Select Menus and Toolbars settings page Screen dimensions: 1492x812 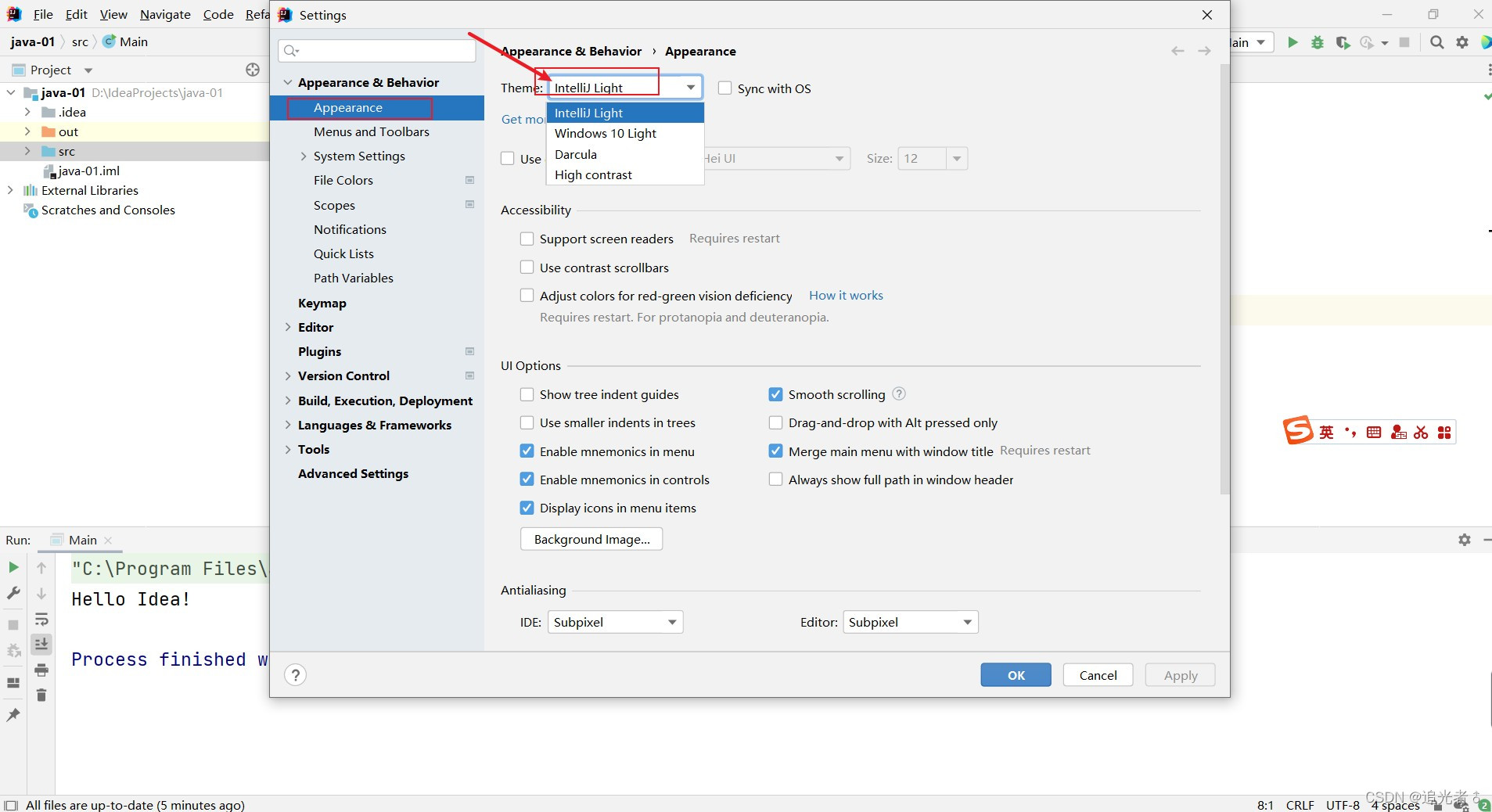(x=372, y=132)
